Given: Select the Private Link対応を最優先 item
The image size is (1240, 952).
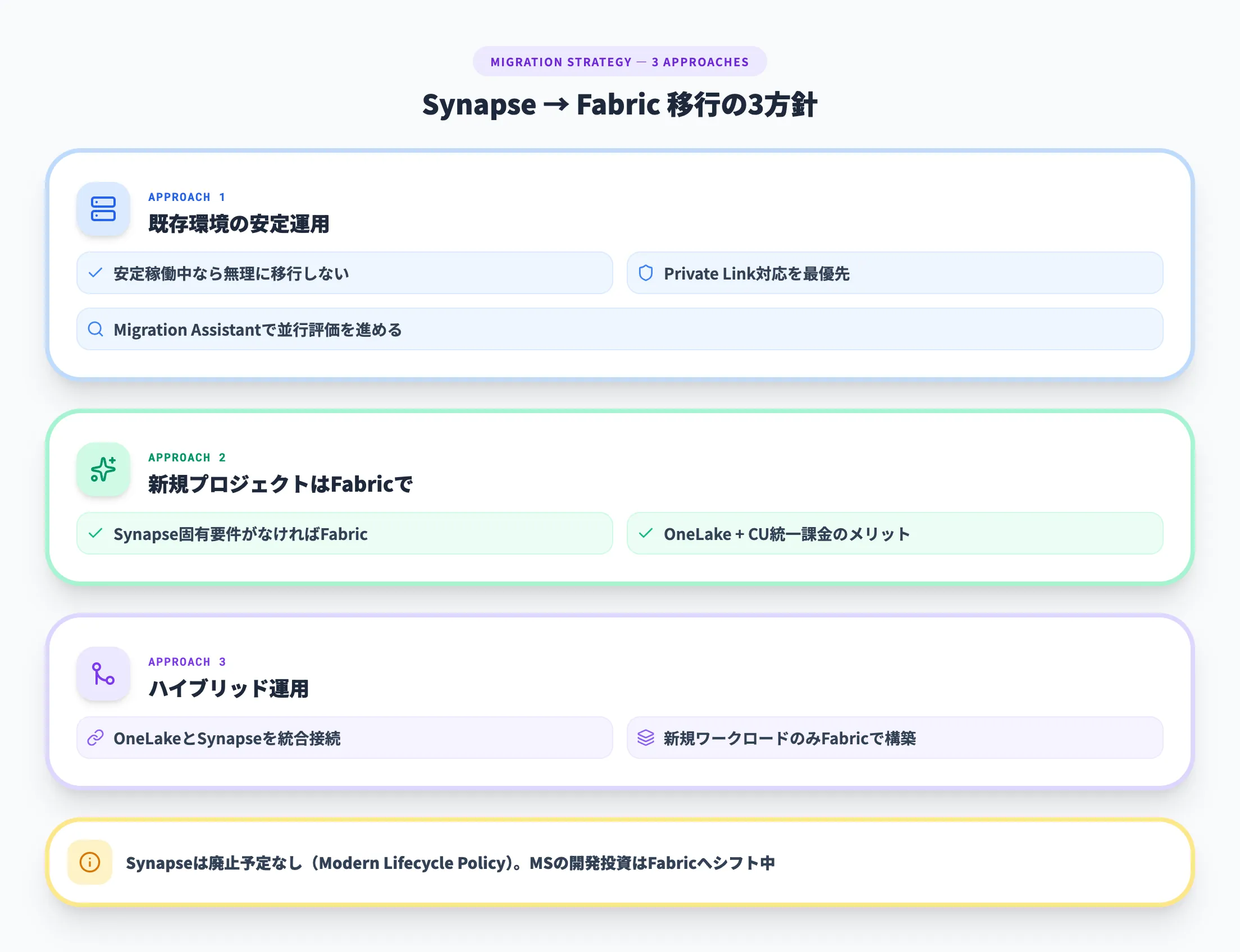Looking at the screenshot, I should 895,273.
